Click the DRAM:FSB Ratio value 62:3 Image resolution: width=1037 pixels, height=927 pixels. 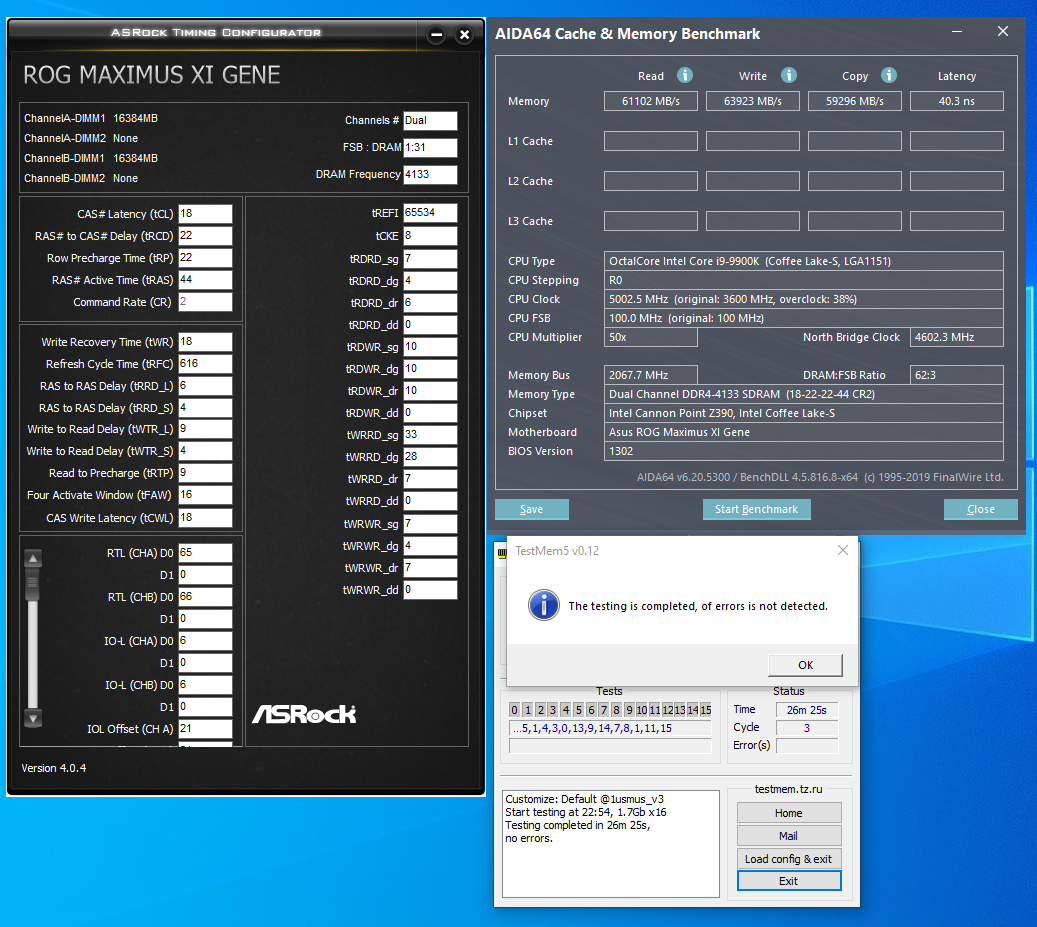tap(956, 375)
